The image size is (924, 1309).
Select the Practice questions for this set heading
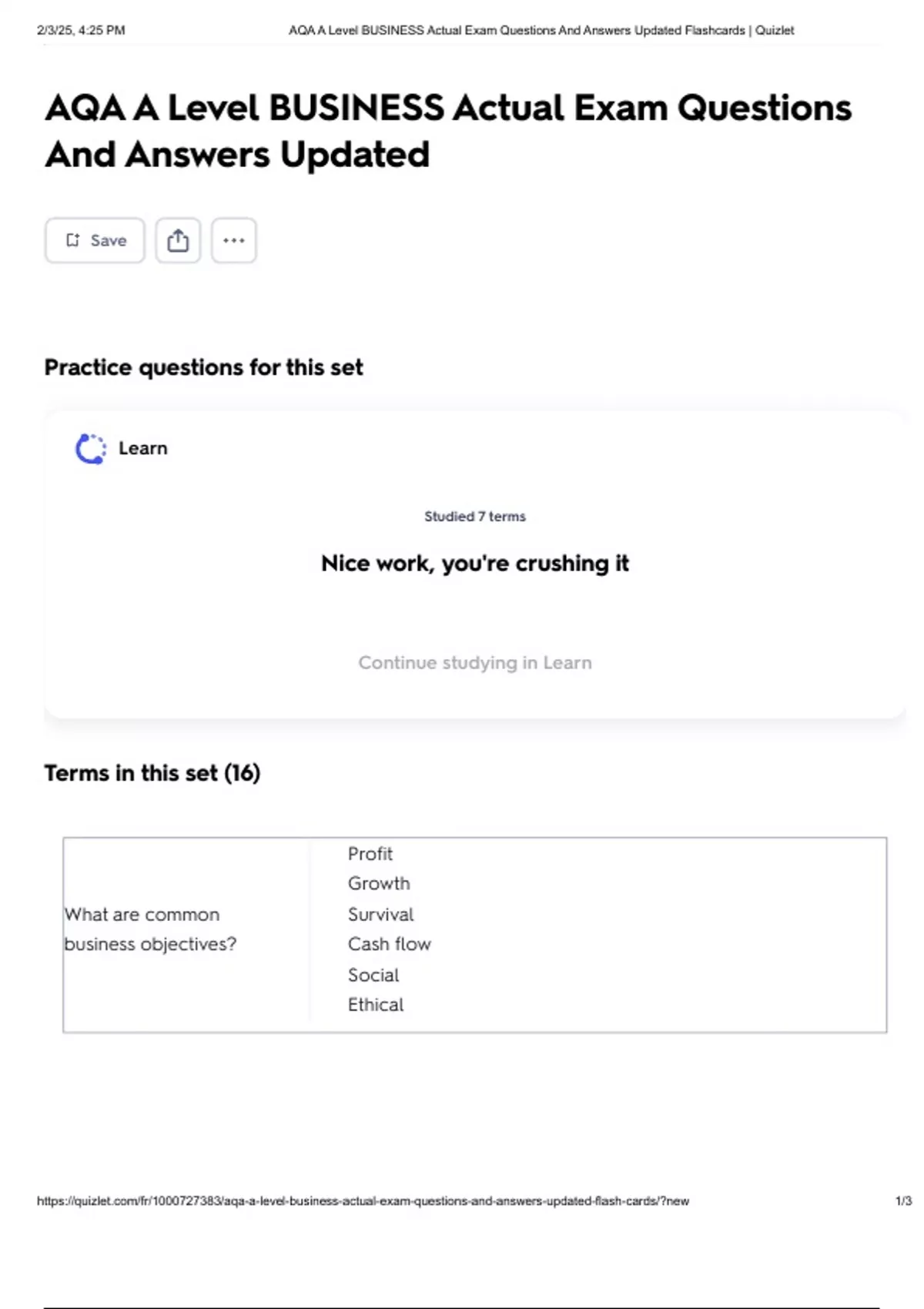tap(203, 367)
